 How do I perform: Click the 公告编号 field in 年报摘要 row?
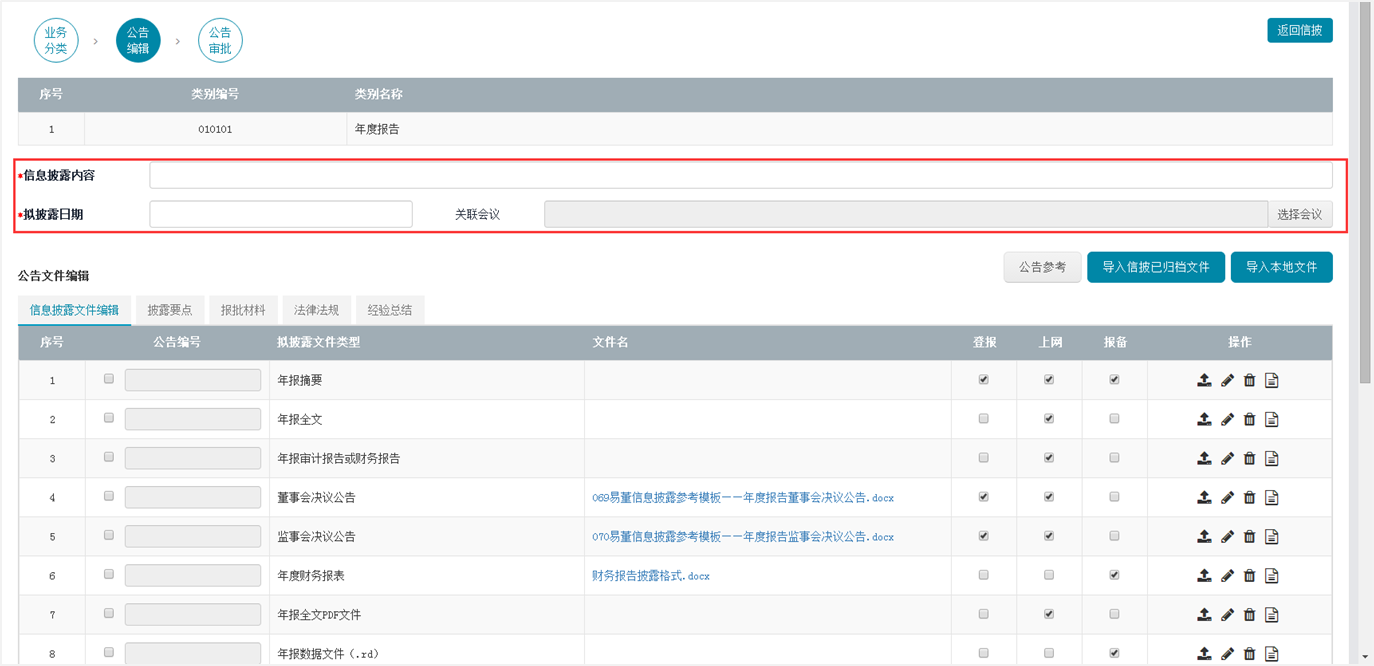pos(193,380)
